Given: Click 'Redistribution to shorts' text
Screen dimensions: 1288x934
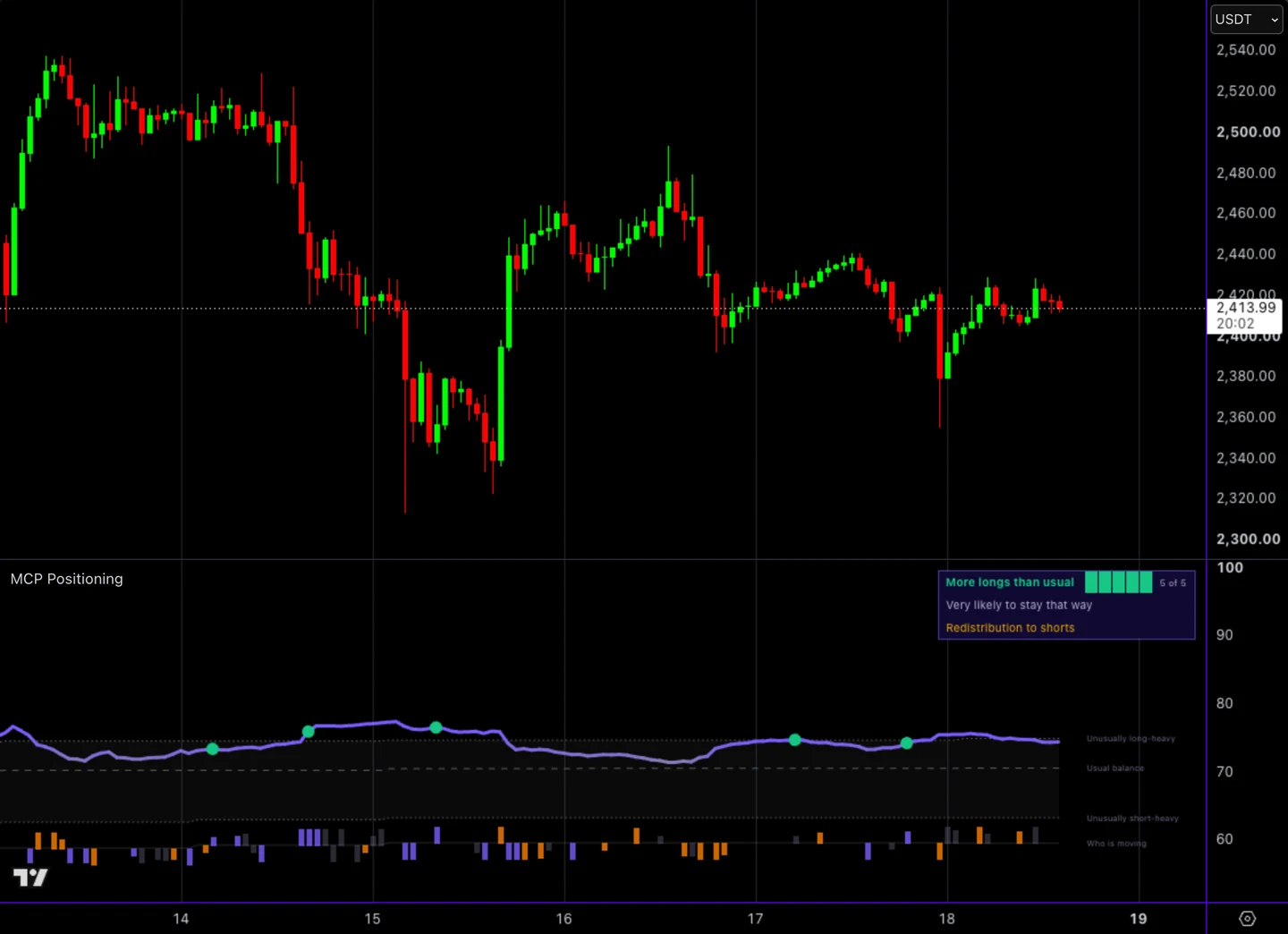Looking at the screenshot, I should [x=1010, y=628].
